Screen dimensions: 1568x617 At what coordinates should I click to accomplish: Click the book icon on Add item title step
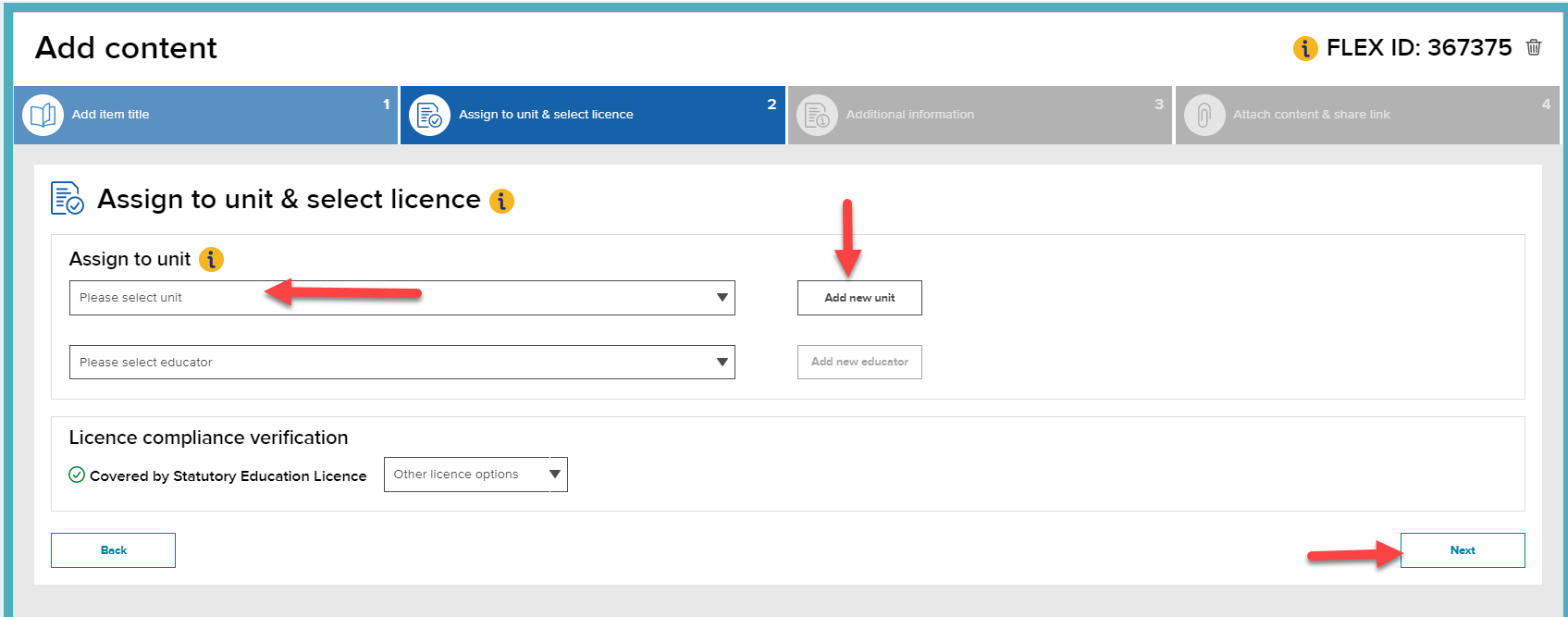click(x=43, y=115)
